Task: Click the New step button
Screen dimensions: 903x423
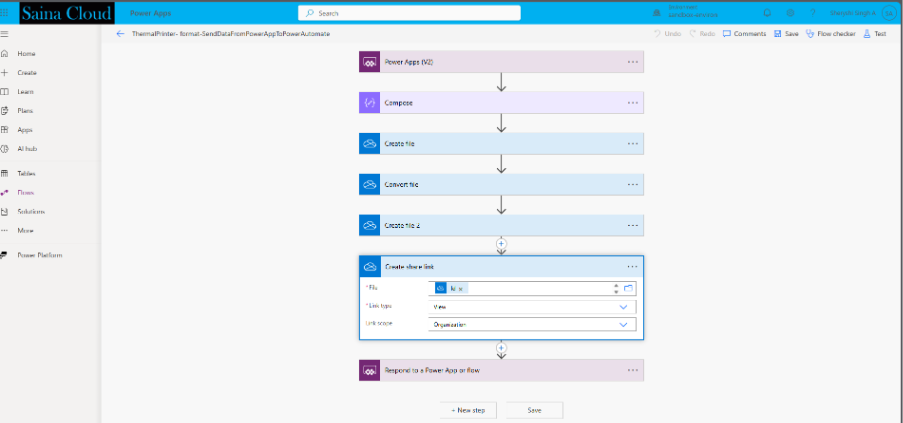Action: click(469, 410)
